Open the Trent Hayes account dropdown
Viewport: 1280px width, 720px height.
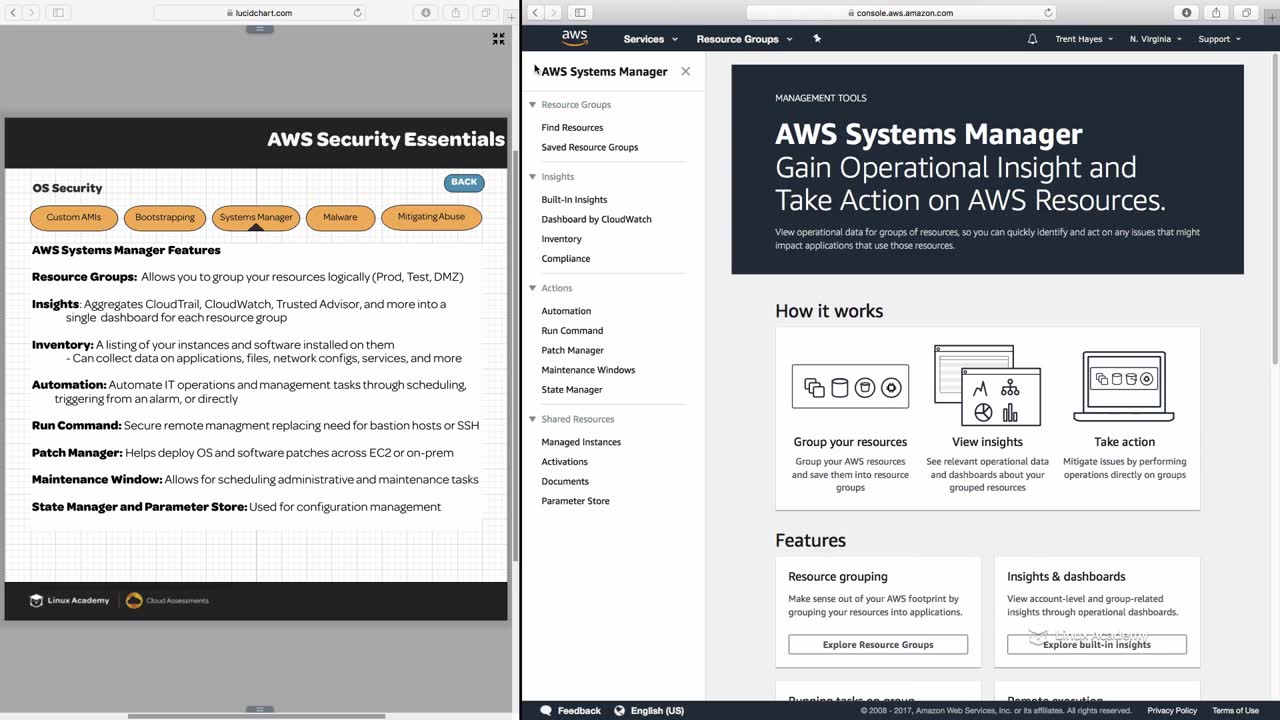point(1084,39)
